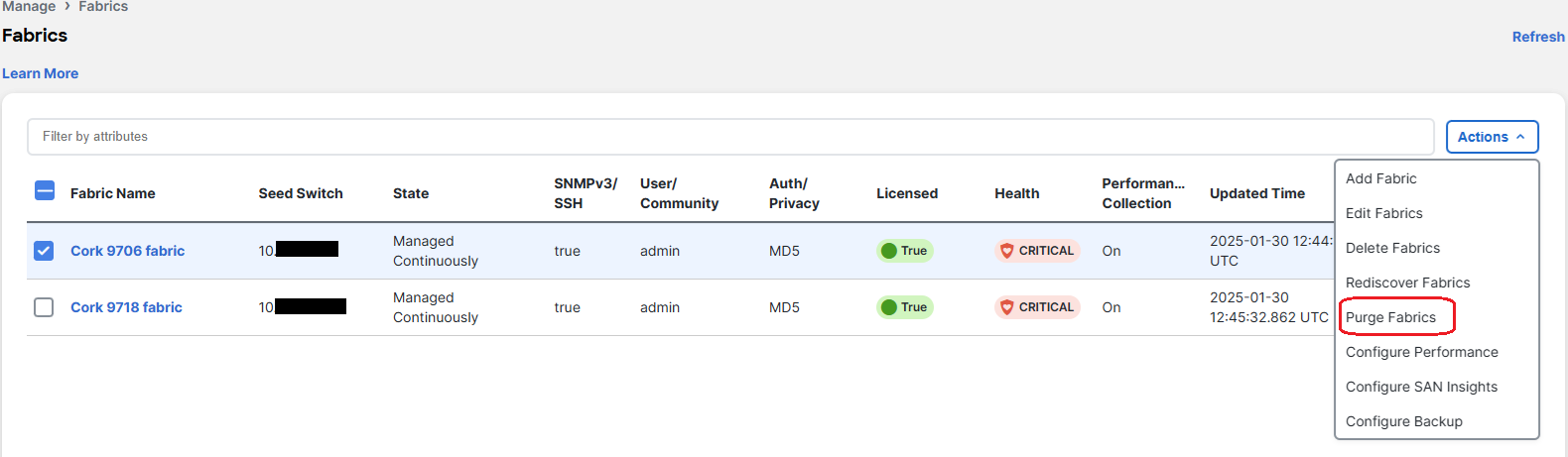Toggle the select-all header checkbox

coord(45,190)
